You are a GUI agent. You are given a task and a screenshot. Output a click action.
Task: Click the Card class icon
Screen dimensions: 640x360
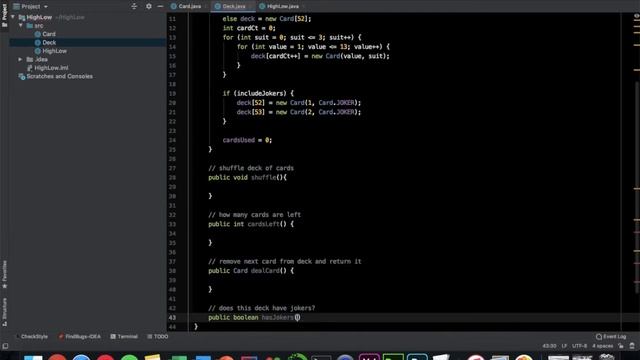(x=38, y=34)
